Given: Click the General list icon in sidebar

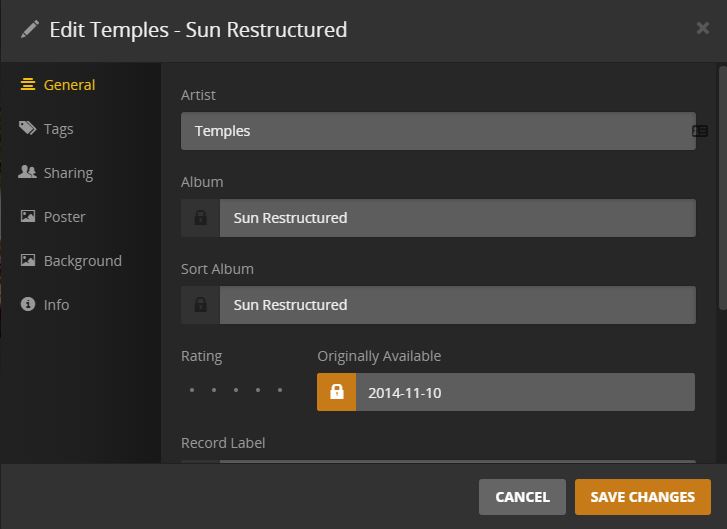Looking at the screenshot, I should pyautogui.click(x=28, y=85).
